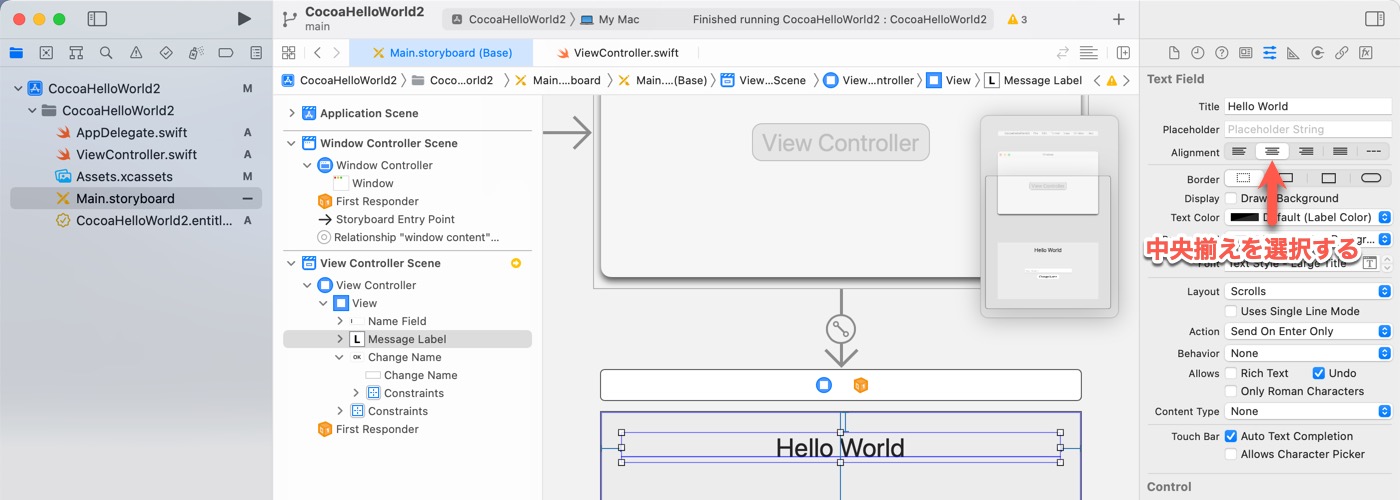Screen dimensions: 1400x500
Task: Switch to the Main.storyboard (Base) tab
Action: [x=441, y=53]
